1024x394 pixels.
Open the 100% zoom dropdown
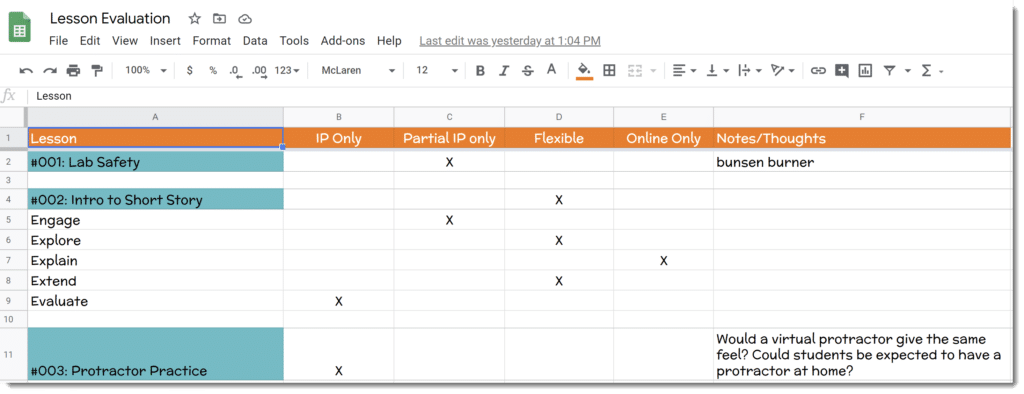coord(146,71)
